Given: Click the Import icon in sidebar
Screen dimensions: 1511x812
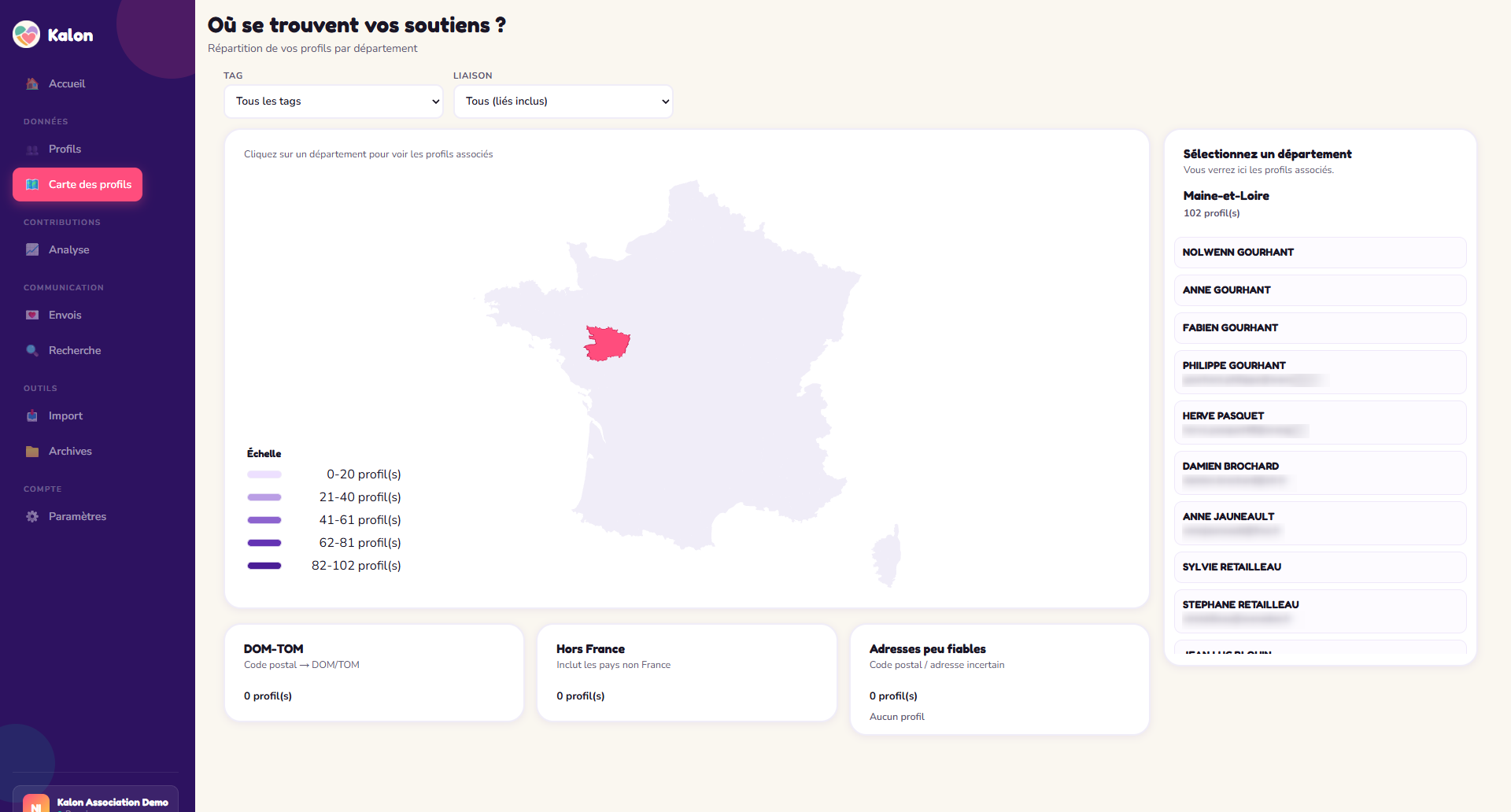Looking at the screenshot, I should [32, 415].
